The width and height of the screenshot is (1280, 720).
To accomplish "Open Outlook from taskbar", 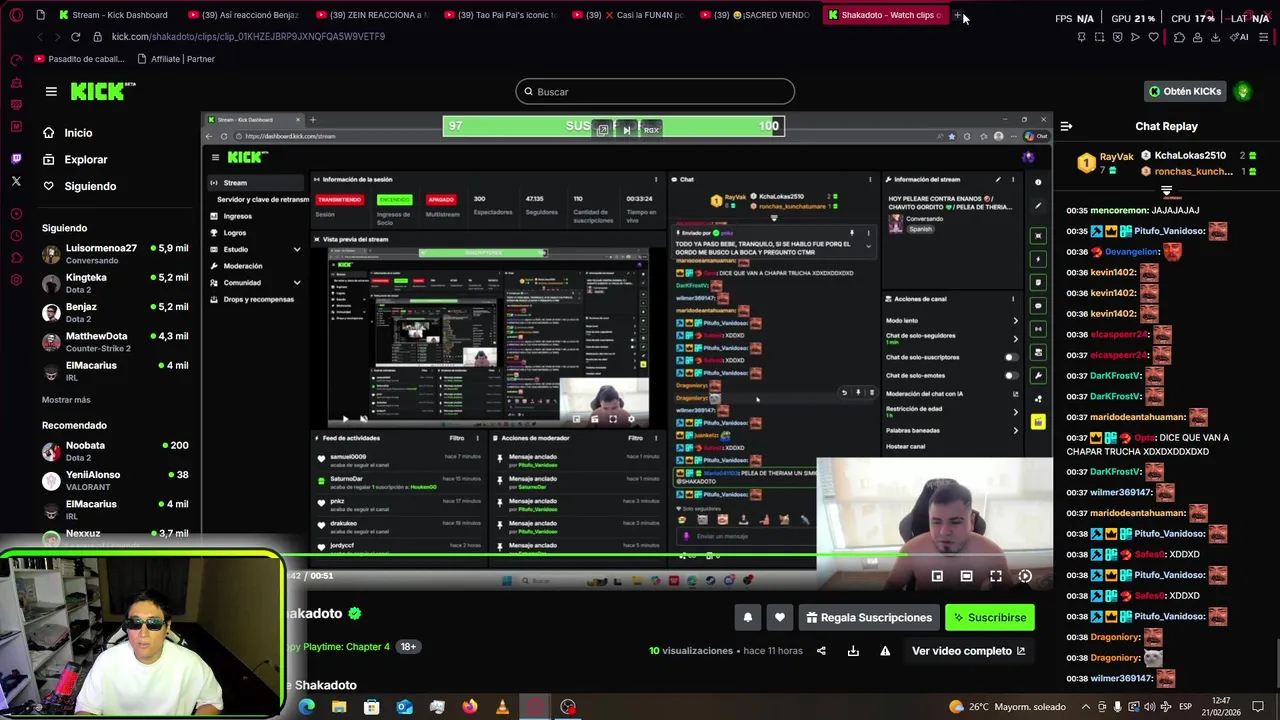I will tap(404, 707).
